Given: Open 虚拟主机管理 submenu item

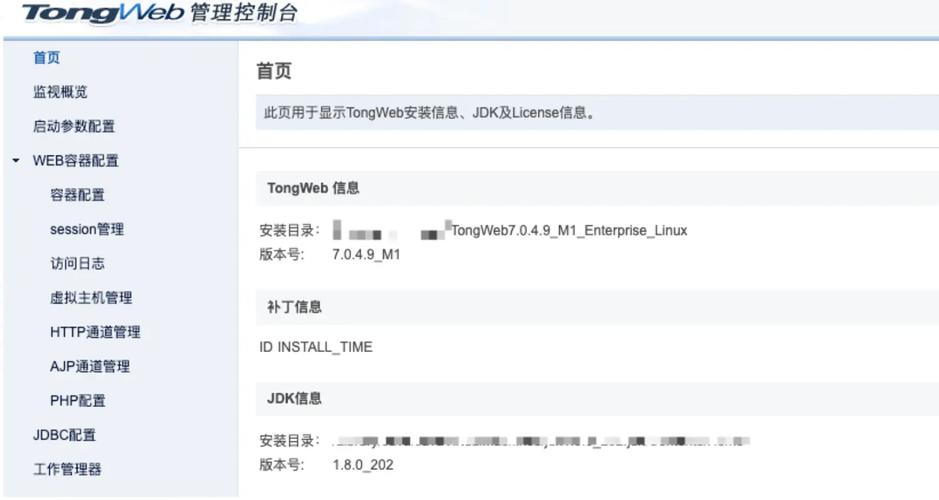Looking at the screenshot, I should coord(91,298).
